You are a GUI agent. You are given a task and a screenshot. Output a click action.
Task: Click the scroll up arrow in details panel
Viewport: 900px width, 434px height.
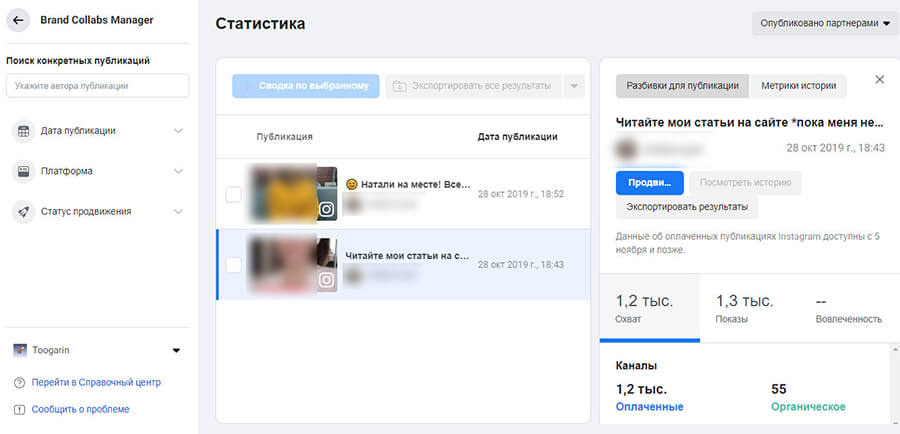(894, 350)
